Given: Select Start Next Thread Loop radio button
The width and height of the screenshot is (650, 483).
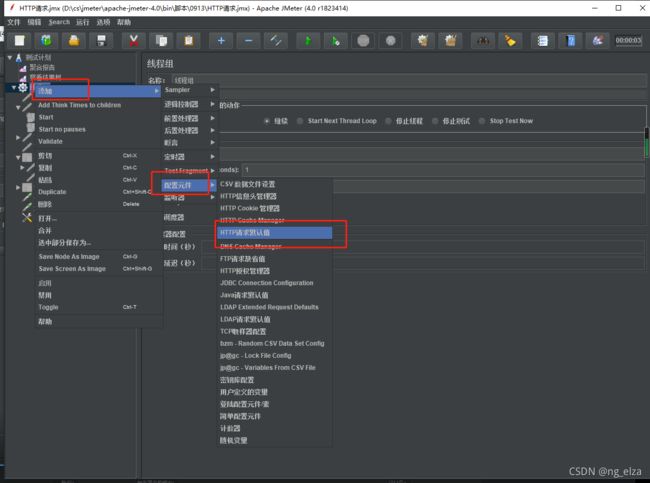Looking at the screenshot, I should [x=300, y=121].
